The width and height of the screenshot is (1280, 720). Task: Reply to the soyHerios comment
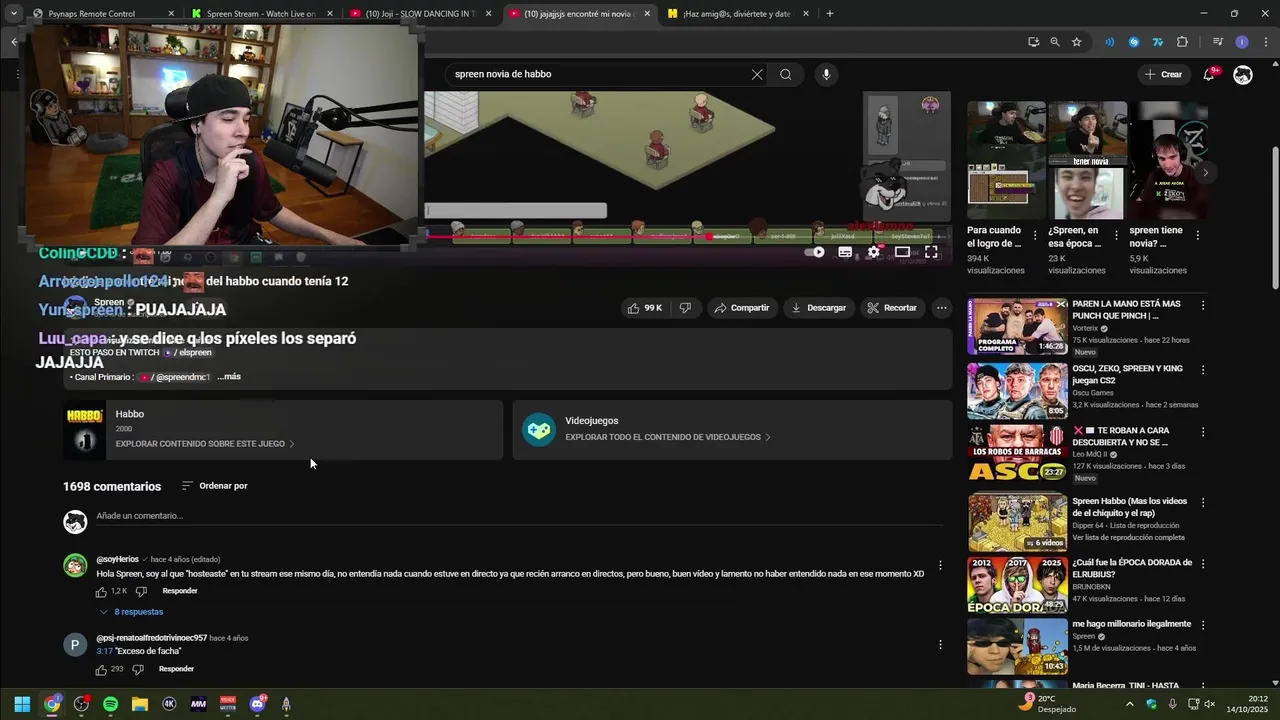pos(180,591)
